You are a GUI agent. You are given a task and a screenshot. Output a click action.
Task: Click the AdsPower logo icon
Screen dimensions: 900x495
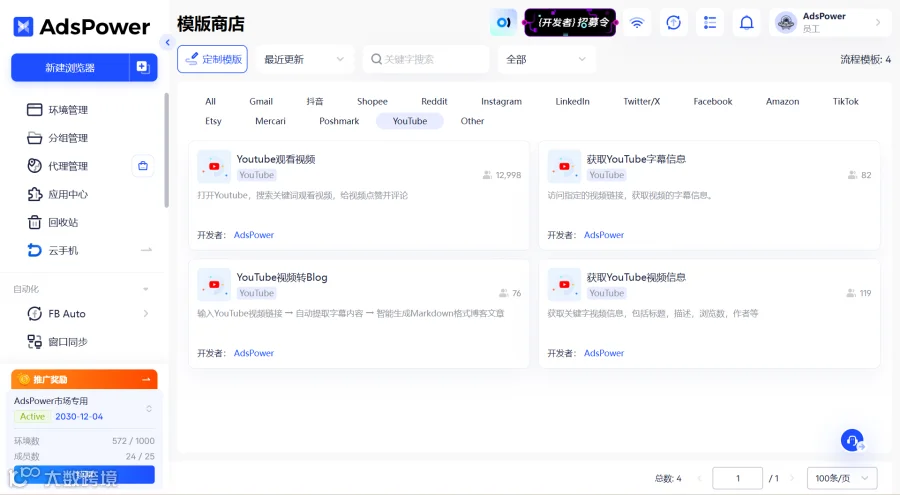[x=24, y=26]
